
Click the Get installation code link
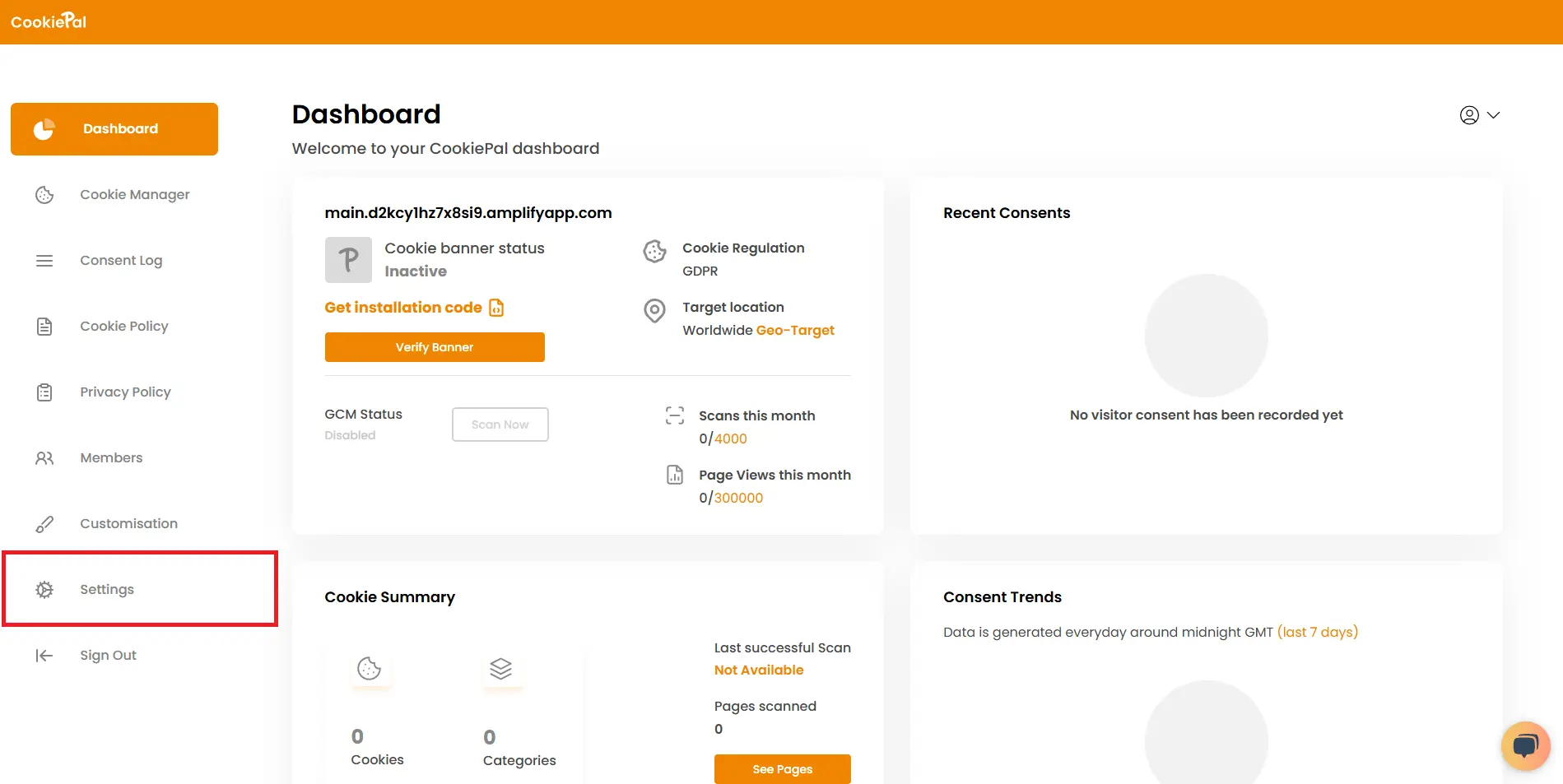coord(403,308)
